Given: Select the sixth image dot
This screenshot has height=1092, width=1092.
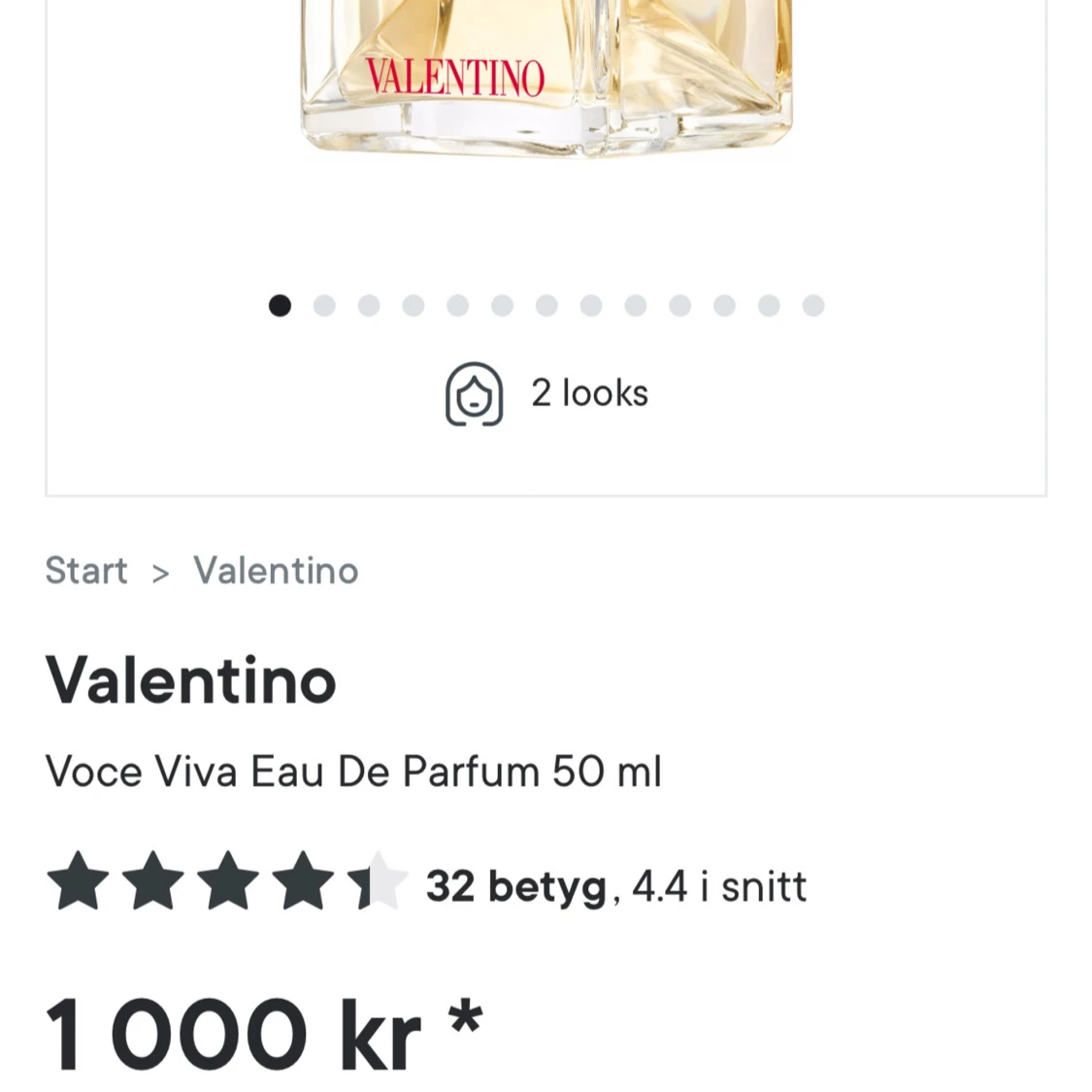Looking at the screenshot, I should 502,305.
